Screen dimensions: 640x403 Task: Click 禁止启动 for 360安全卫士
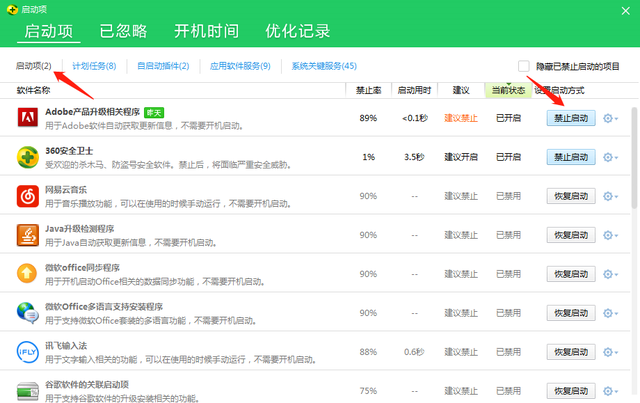[571, 157]
